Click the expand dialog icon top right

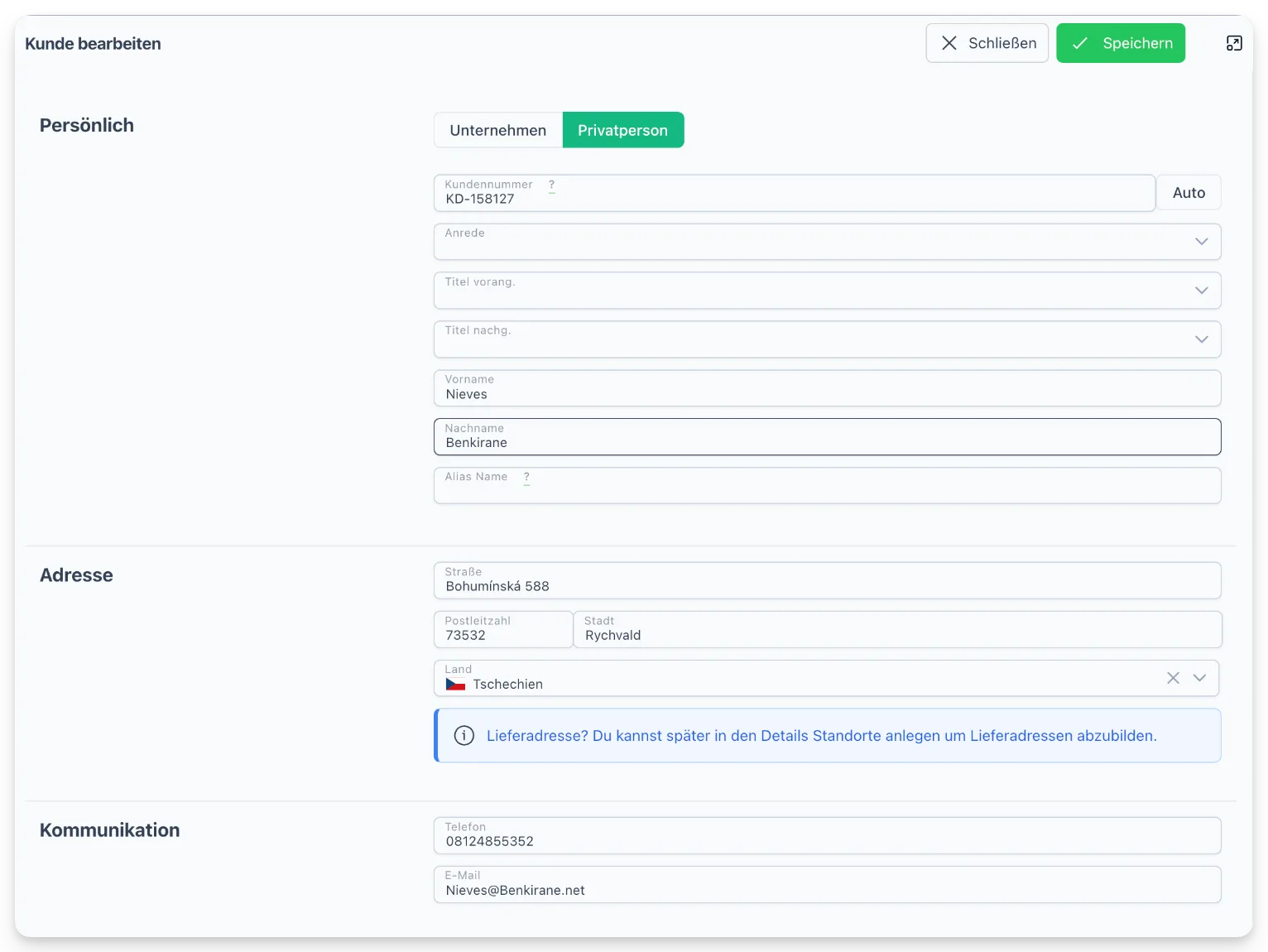click(1234, 43)
